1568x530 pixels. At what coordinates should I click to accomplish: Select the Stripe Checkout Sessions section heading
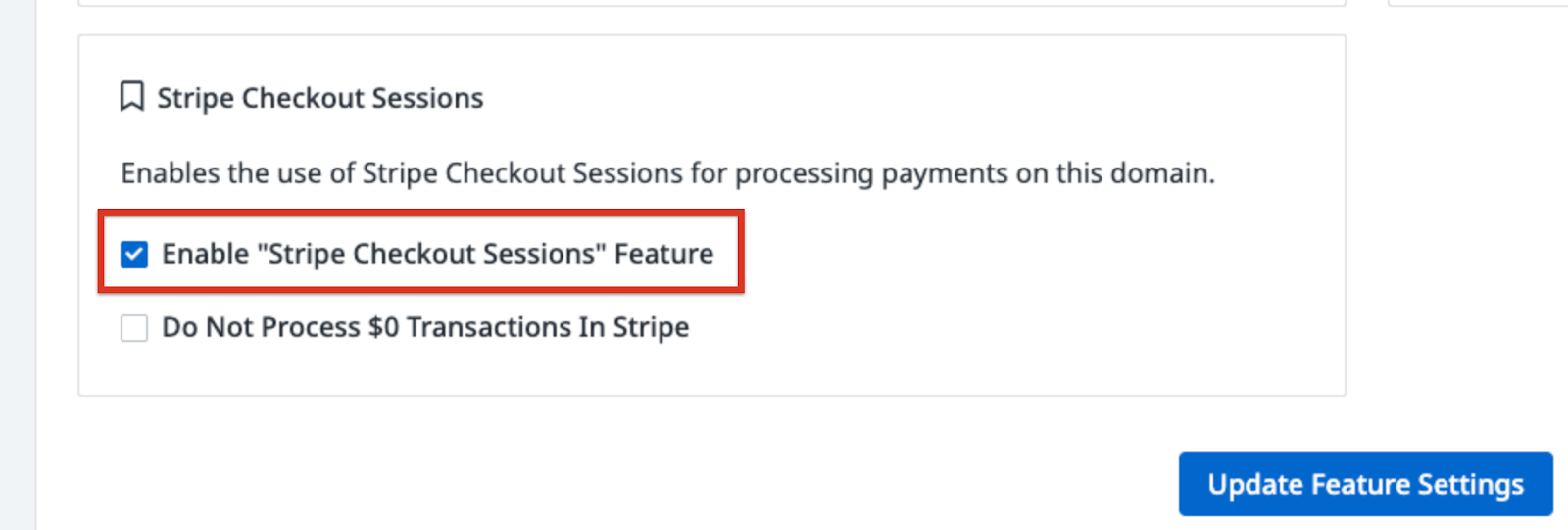(x=319, y=98)
